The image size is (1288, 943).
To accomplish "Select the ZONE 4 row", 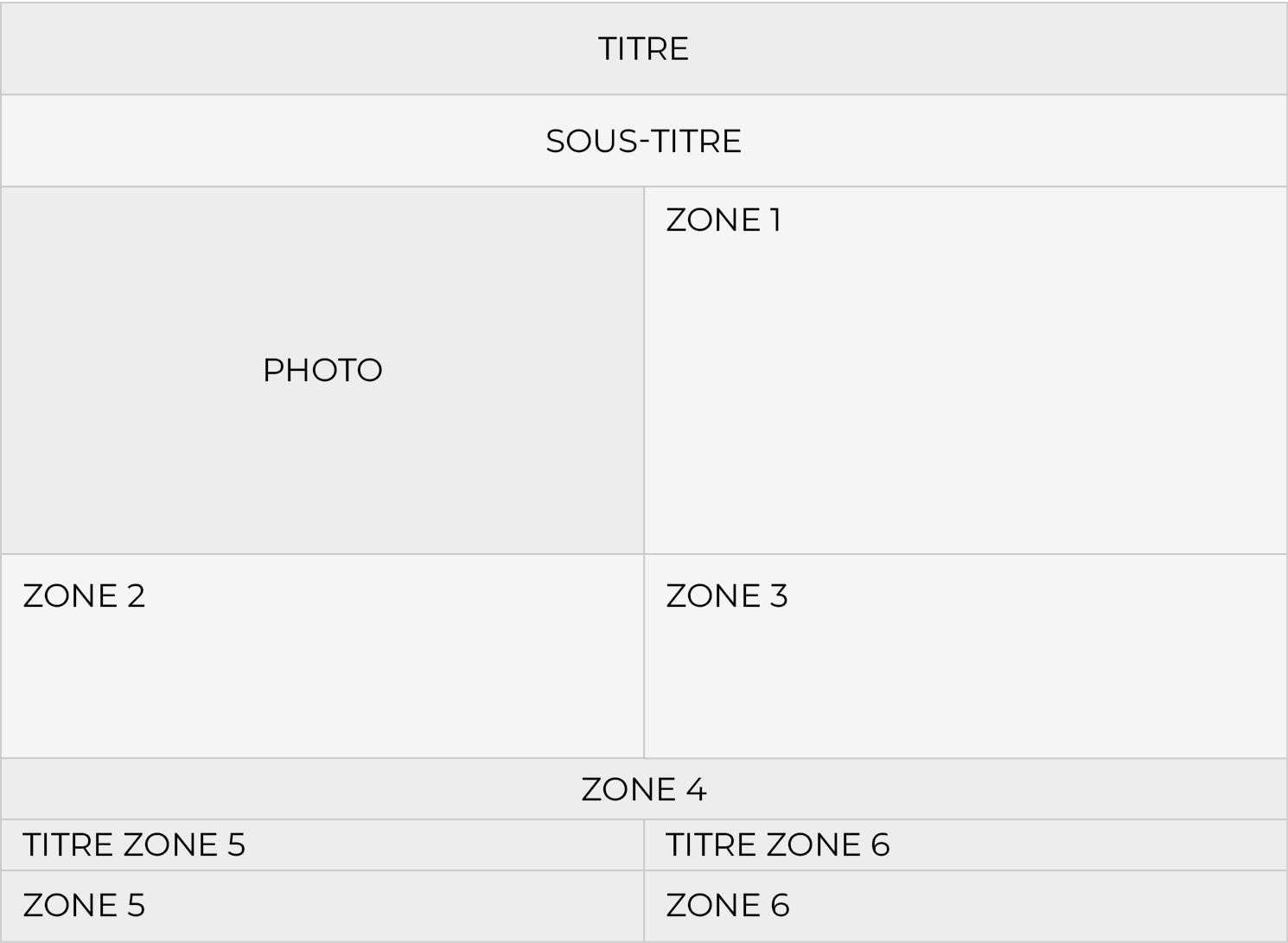I will click(x=643, y=789).
